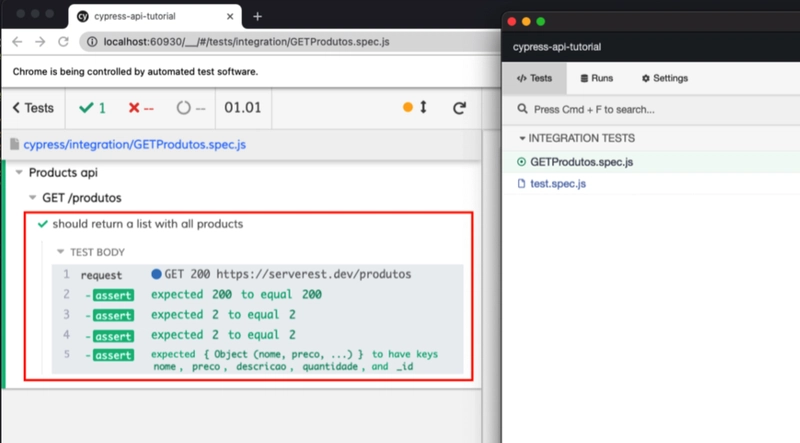Click the cypress-api-tutorial project title
The width and height of the screenshot is (800, 443).
pos(557,47)
